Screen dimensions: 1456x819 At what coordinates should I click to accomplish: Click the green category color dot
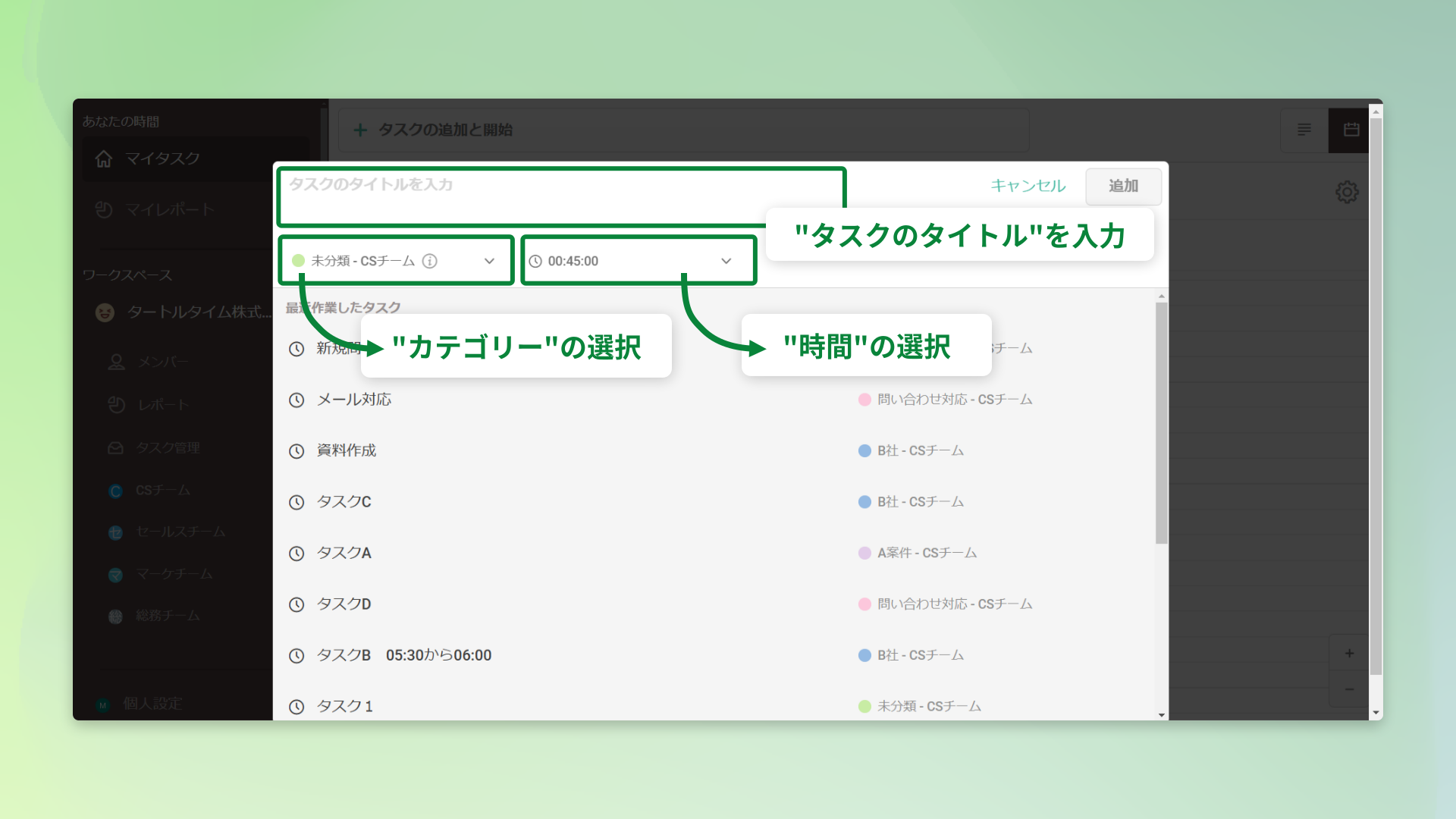coord(298,261)
